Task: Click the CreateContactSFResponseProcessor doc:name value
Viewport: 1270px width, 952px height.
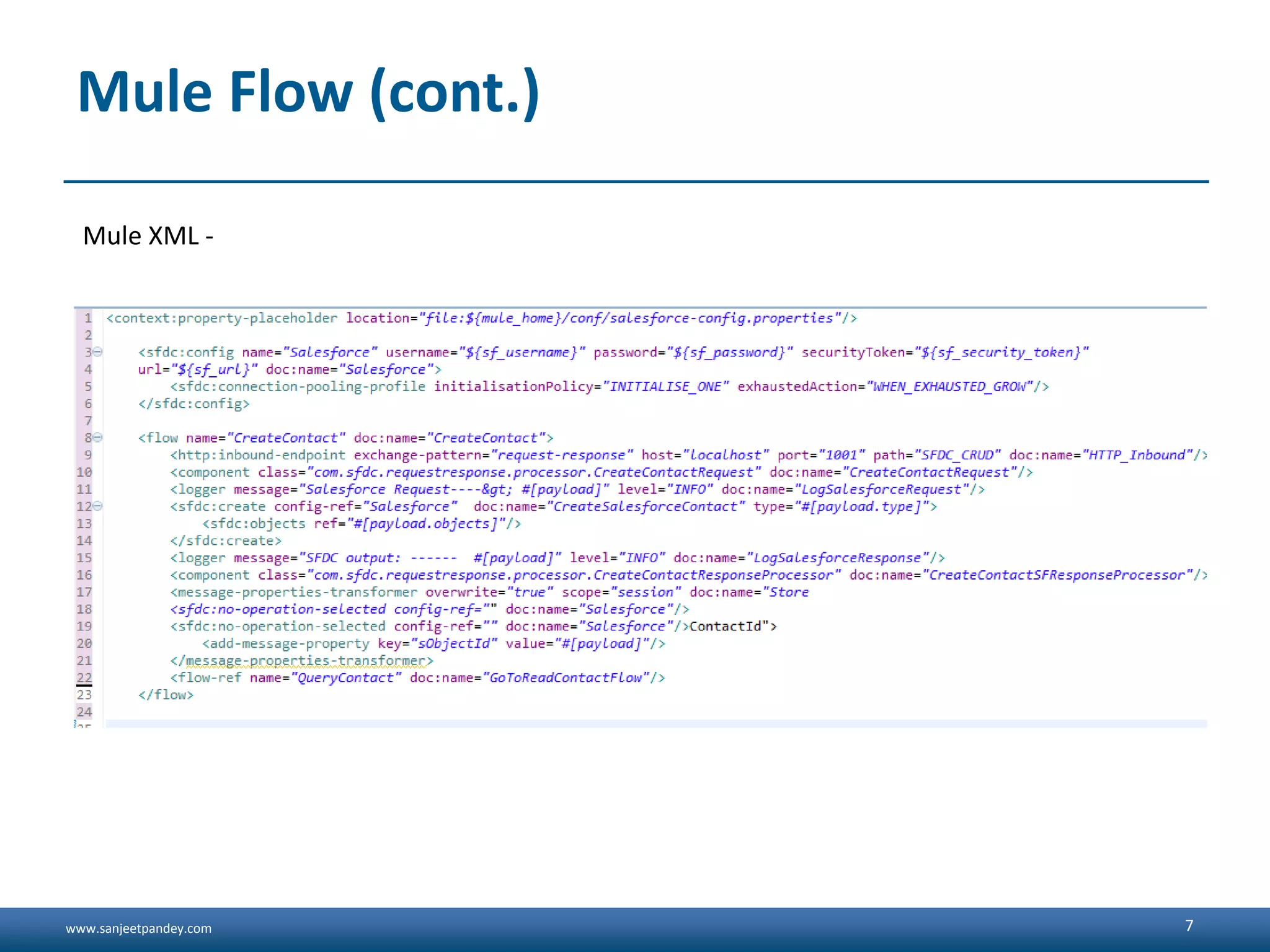Action: click(x=1057, y=575)
